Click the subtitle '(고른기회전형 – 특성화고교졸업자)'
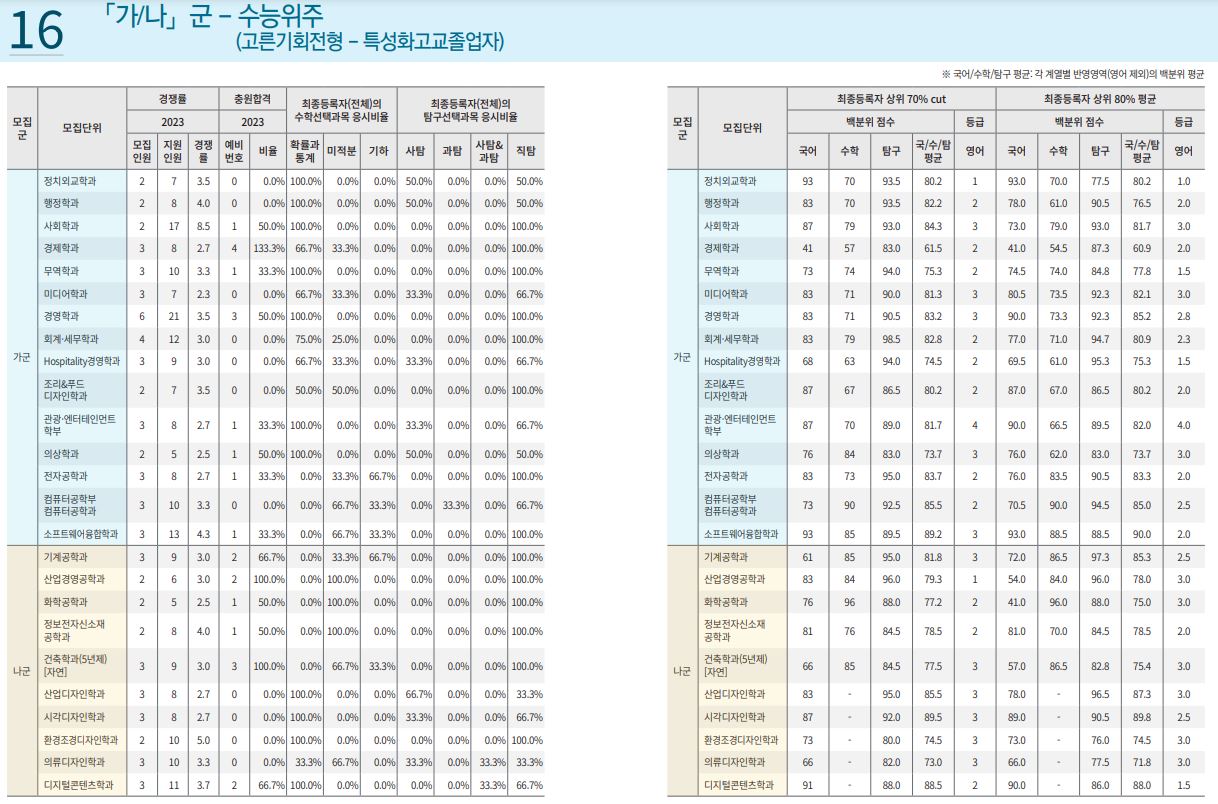1218x804 pixels. 370,42
